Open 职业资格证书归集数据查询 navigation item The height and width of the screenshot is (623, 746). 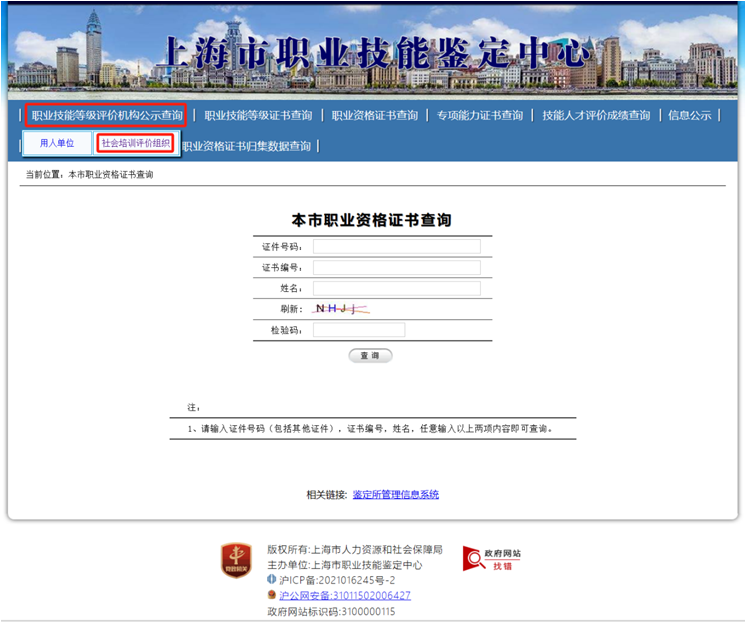(x=248, y=146)
